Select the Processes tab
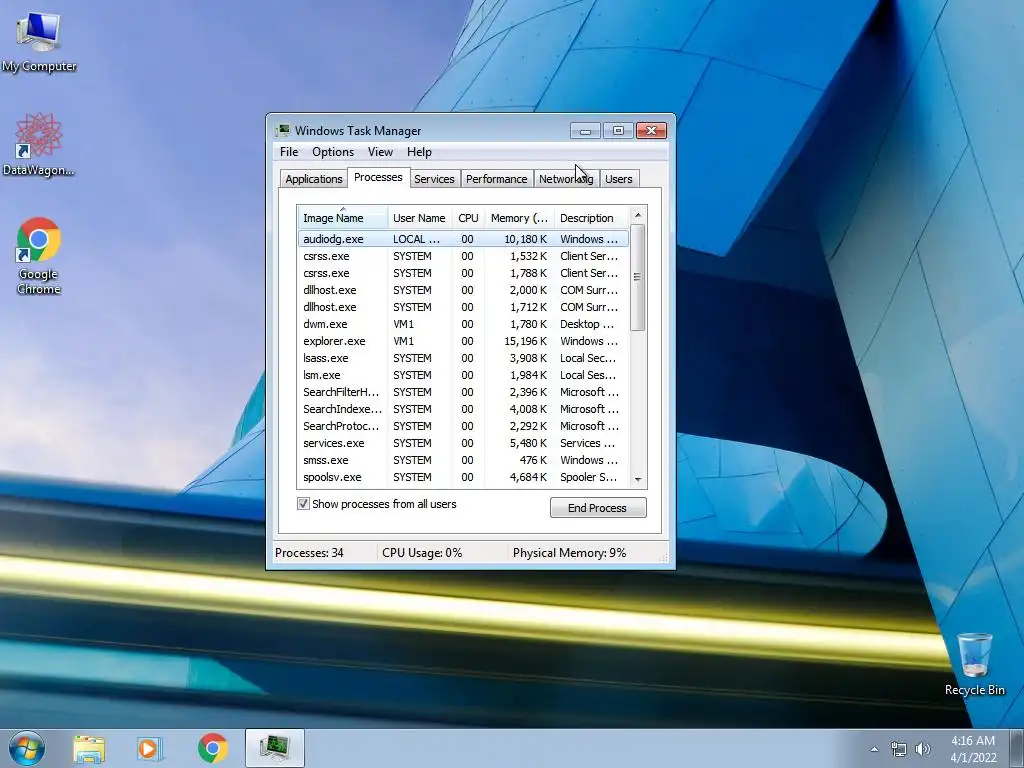 point(378,177)
